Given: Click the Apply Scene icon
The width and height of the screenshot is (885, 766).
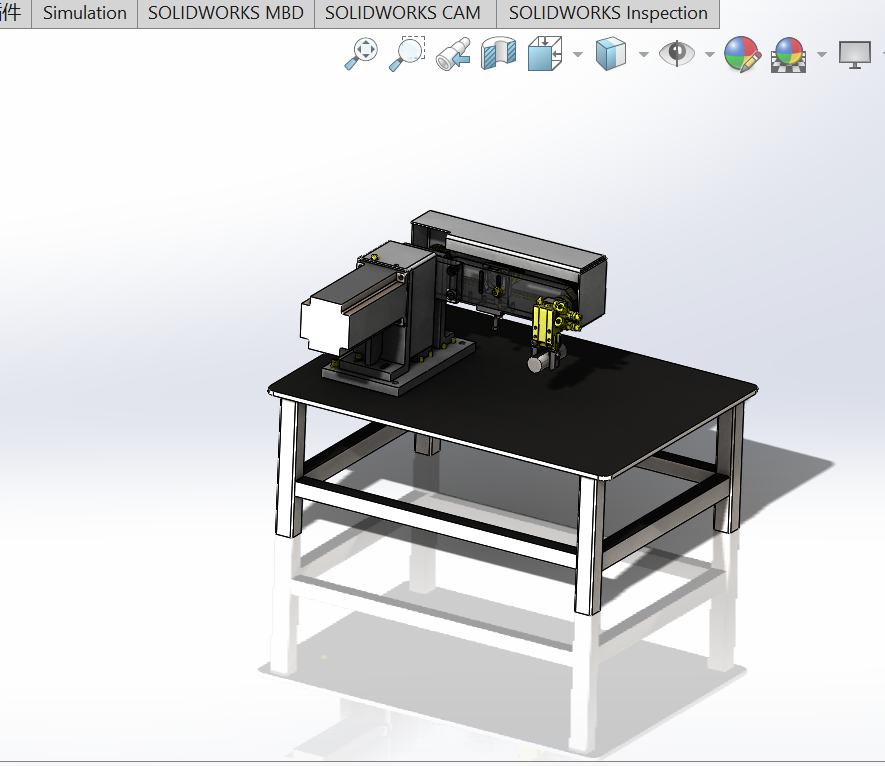Looking at the screenshot, I should 788,55.
